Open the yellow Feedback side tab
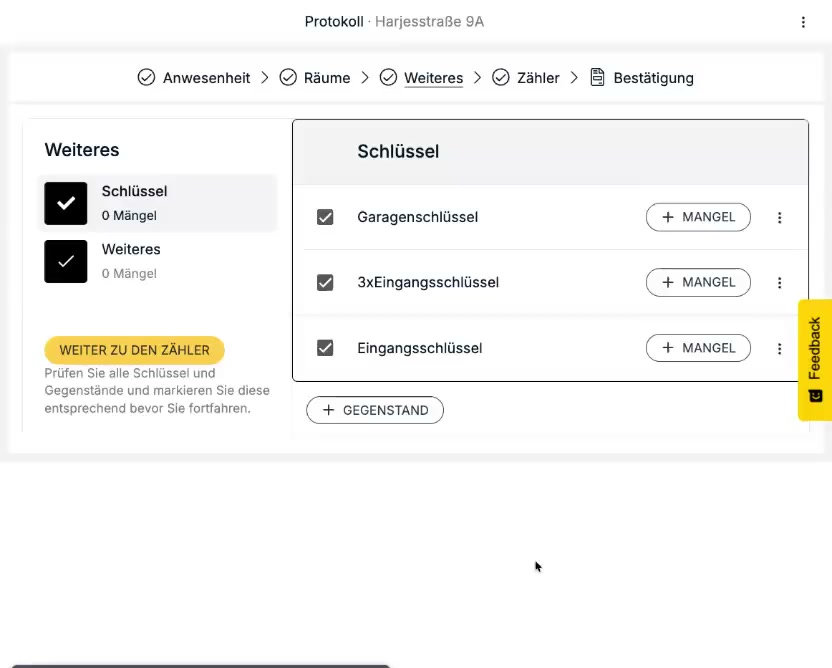The height and width of the screenshot is (668, 832). 815,360
